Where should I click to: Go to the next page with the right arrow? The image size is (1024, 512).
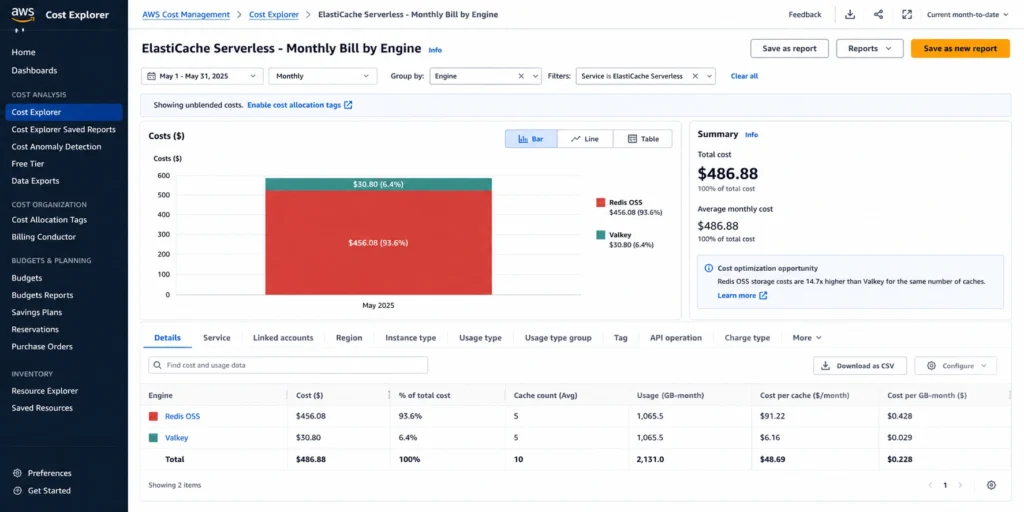pyautogui.click(x=960, y=485)
